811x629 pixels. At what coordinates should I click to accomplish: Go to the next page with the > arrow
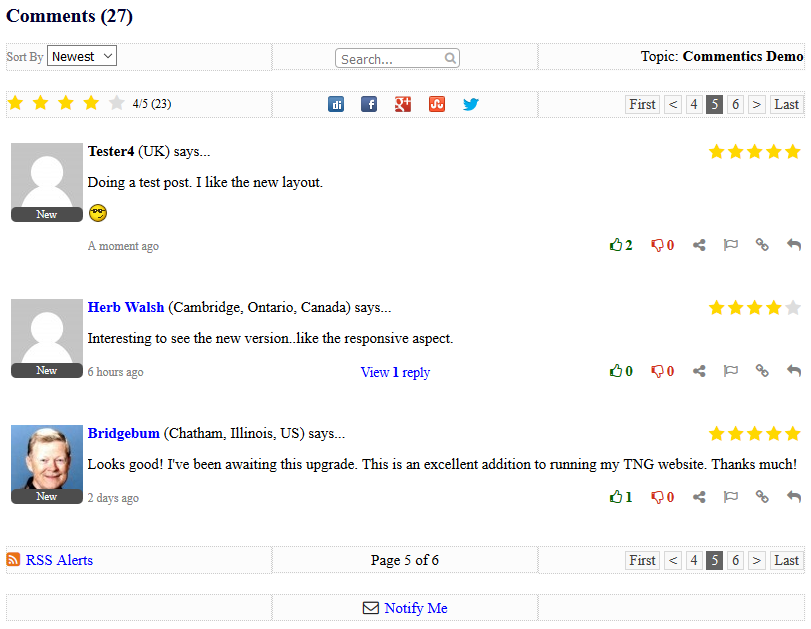(x=756, y=103)
